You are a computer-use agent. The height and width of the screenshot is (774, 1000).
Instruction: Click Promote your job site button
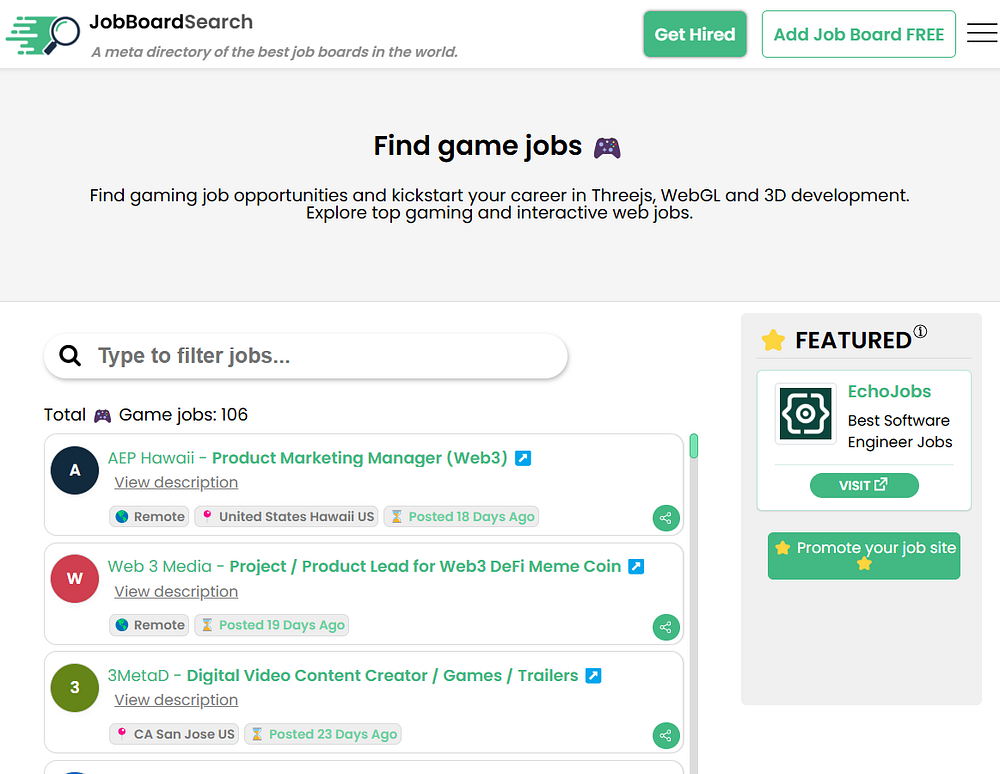pos(864,555)
